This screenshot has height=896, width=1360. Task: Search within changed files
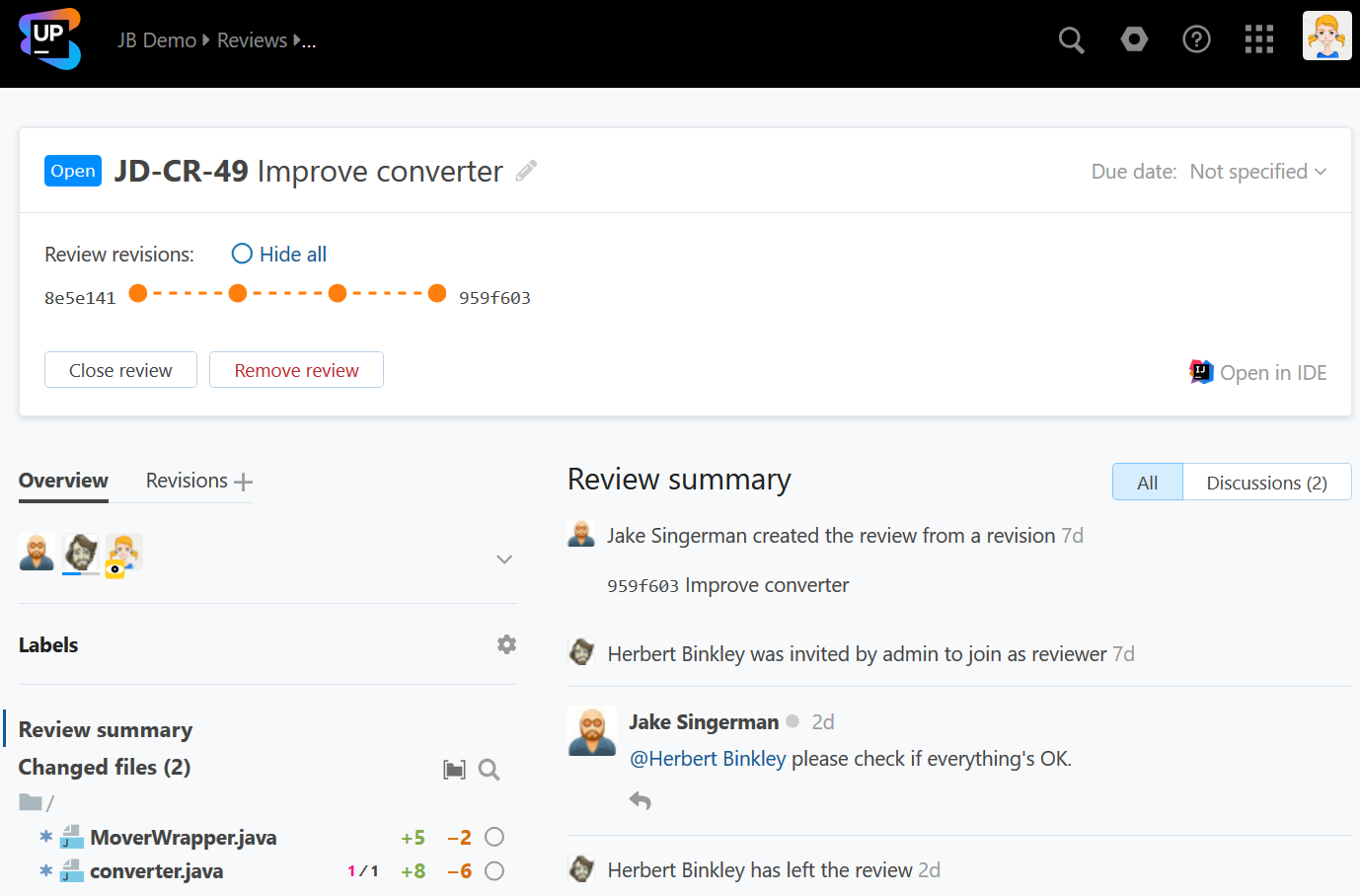coord(489,770)
